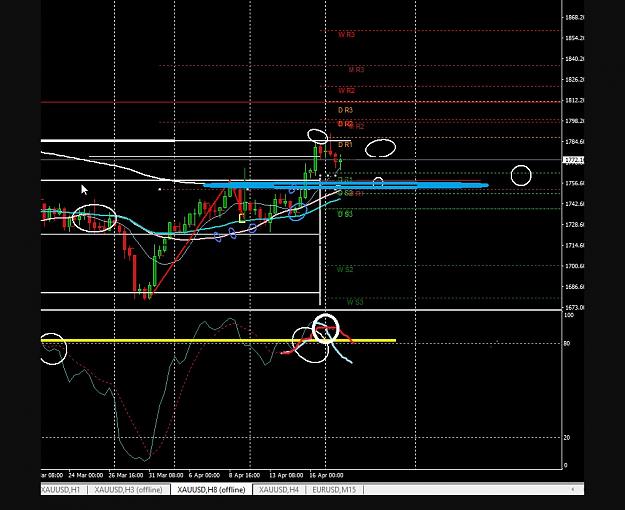
Task: Click the 8 Apr 16:00 time axis label
Action: pyautogui.click(x=244, y=475)
